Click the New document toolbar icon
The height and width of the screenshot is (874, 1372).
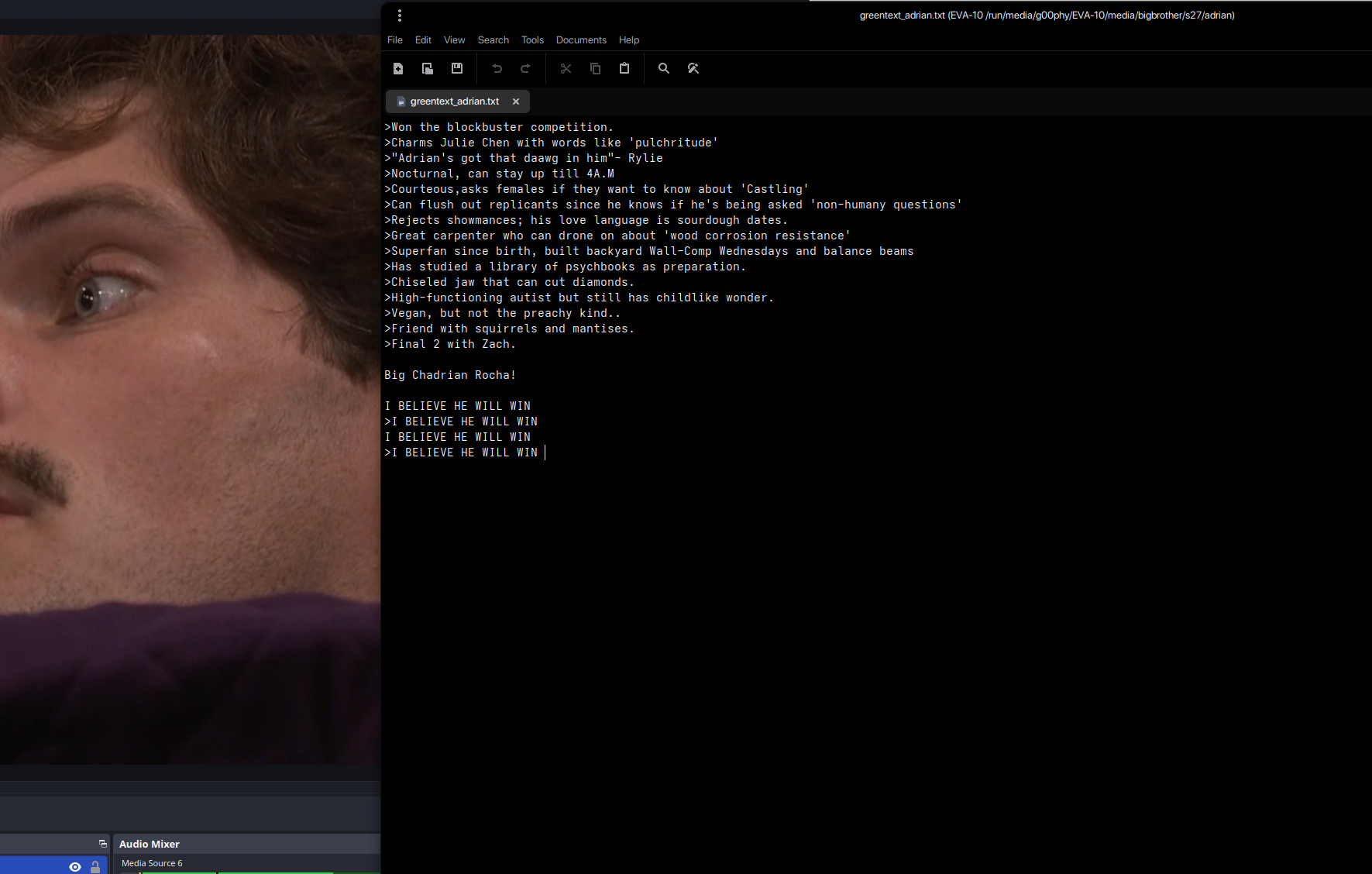(398, 68)
